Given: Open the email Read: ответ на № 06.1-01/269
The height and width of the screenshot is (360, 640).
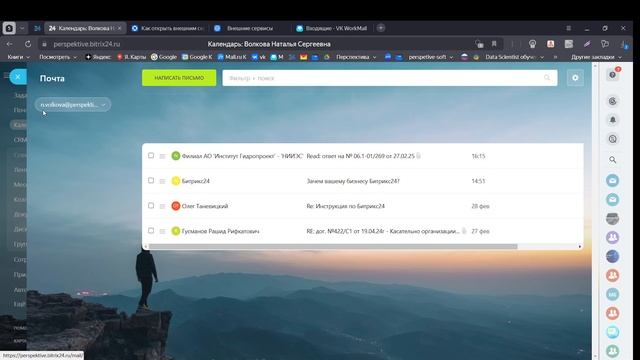Looking at the screenshot, I should point(360,156).
